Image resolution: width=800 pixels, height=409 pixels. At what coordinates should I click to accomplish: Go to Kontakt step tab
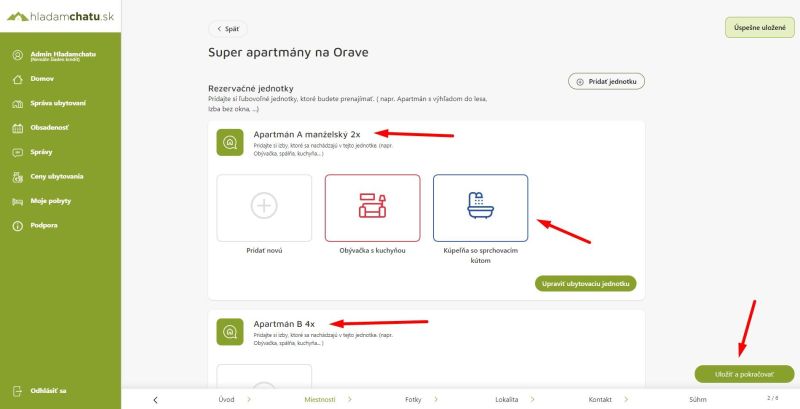[x=600, y=400]
